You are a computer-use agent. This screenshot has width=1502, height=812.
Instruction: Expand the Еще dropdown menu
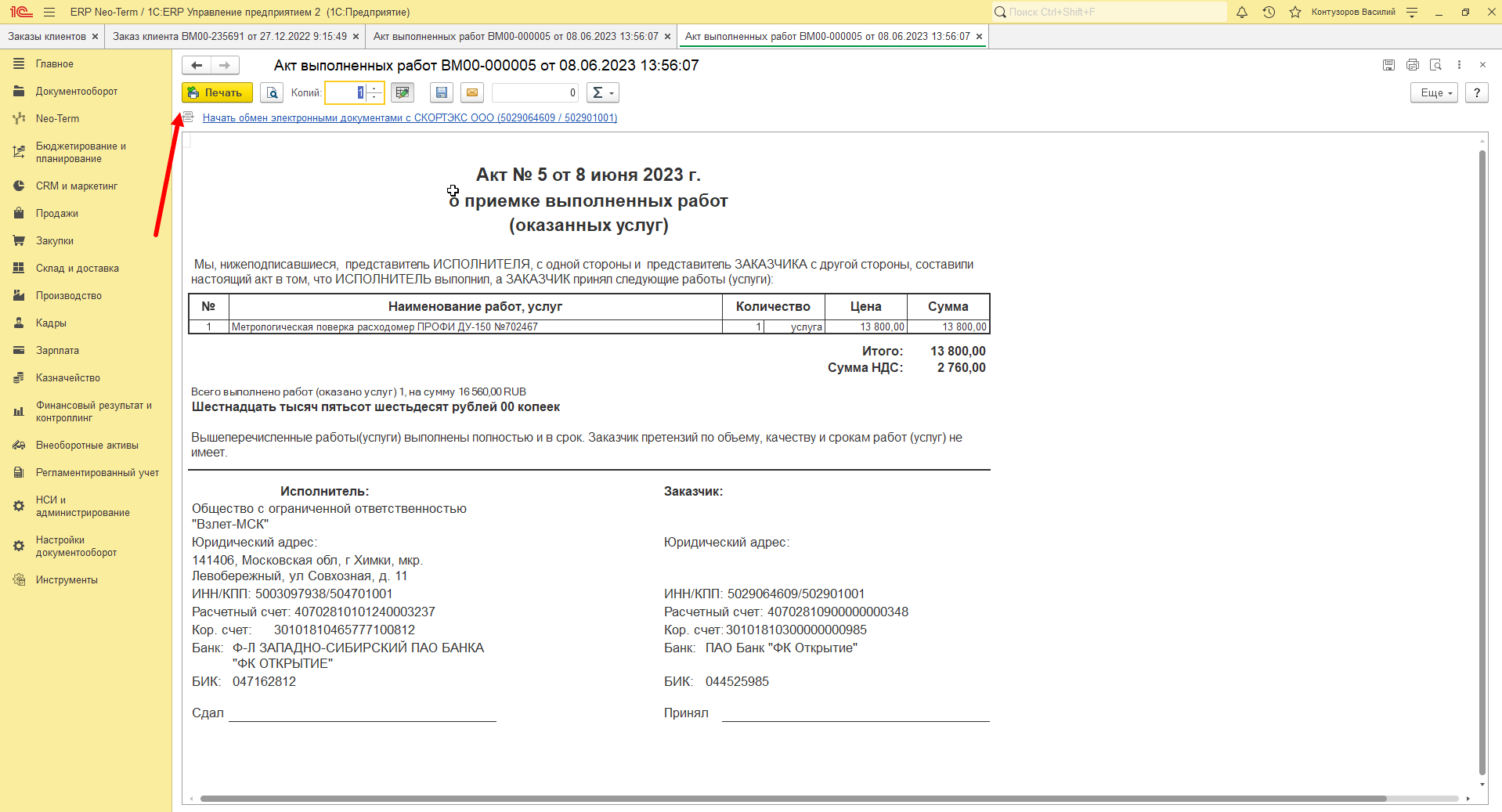[x=1435, y=92]
